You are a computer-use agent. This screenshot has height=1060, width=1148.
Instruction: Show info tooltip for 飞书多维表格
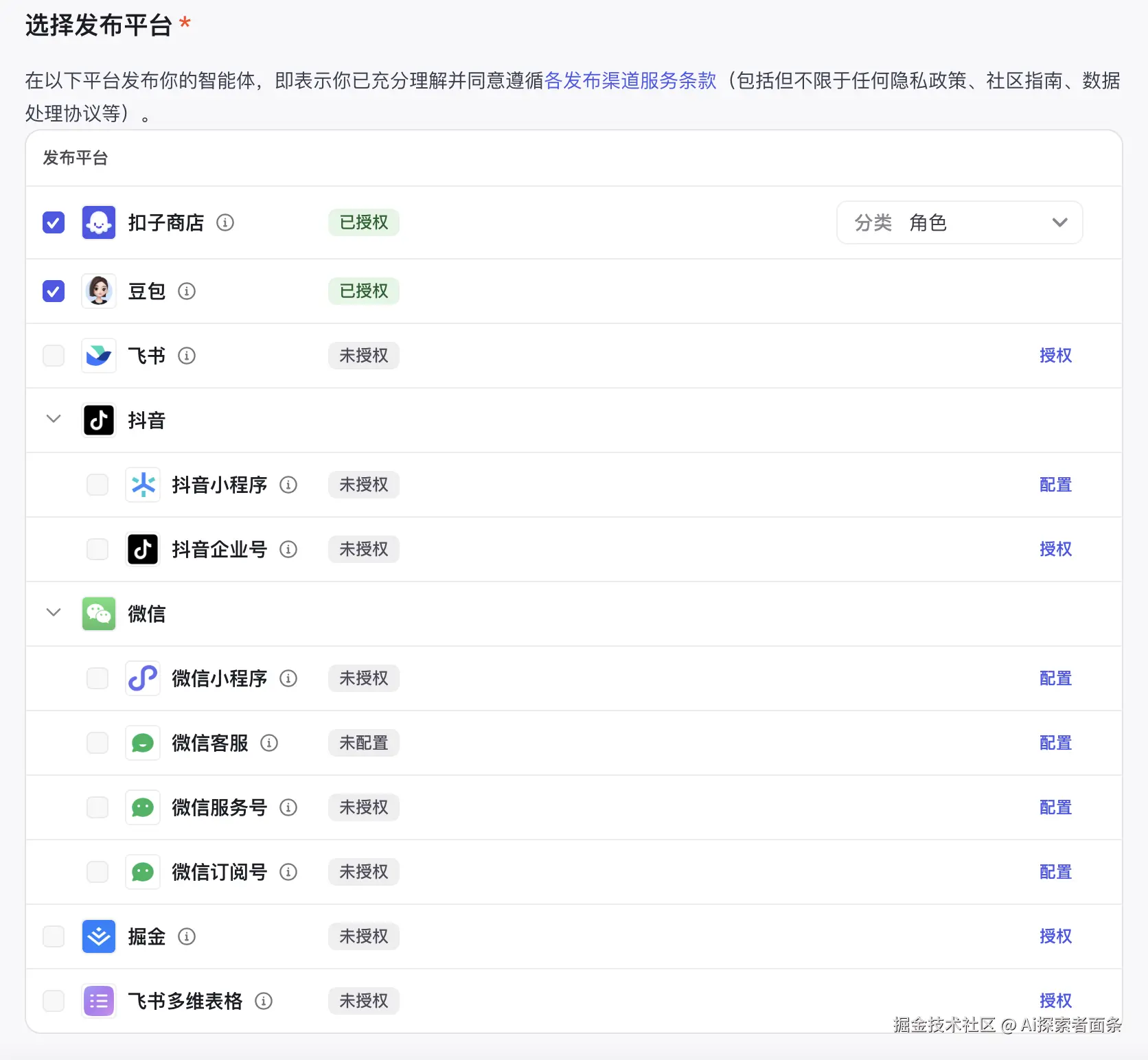point(264,1001)
